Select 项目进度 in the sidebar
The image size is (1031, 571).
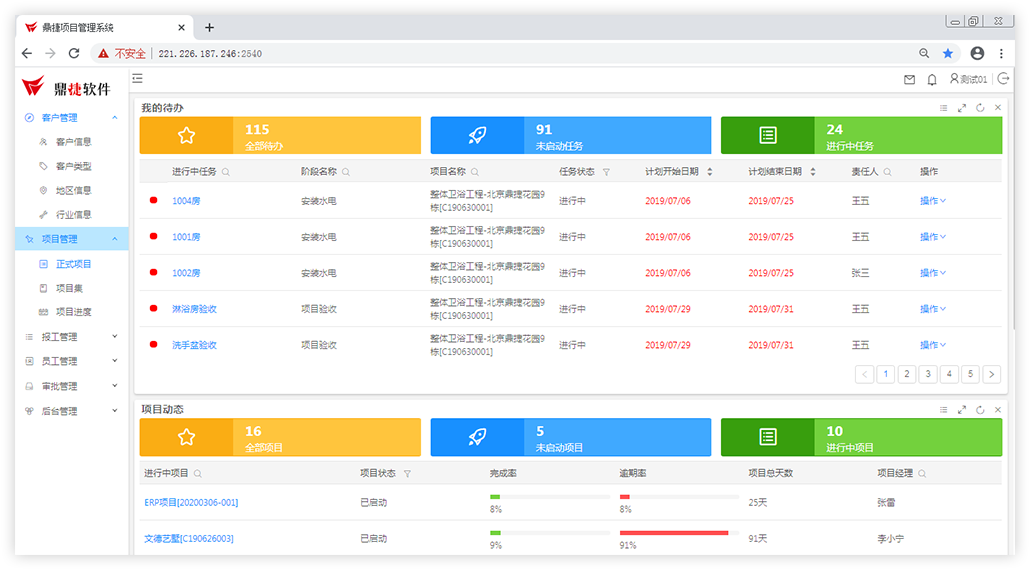(x=73, y=312)
